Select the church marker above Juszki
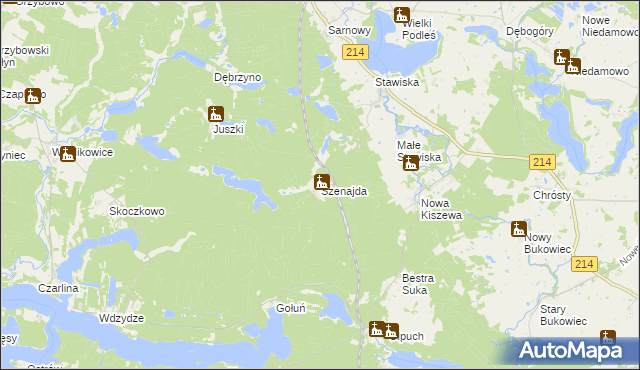The height and width of the screenshot is (370, 640). pyautogui.click(x=216, y=114)
